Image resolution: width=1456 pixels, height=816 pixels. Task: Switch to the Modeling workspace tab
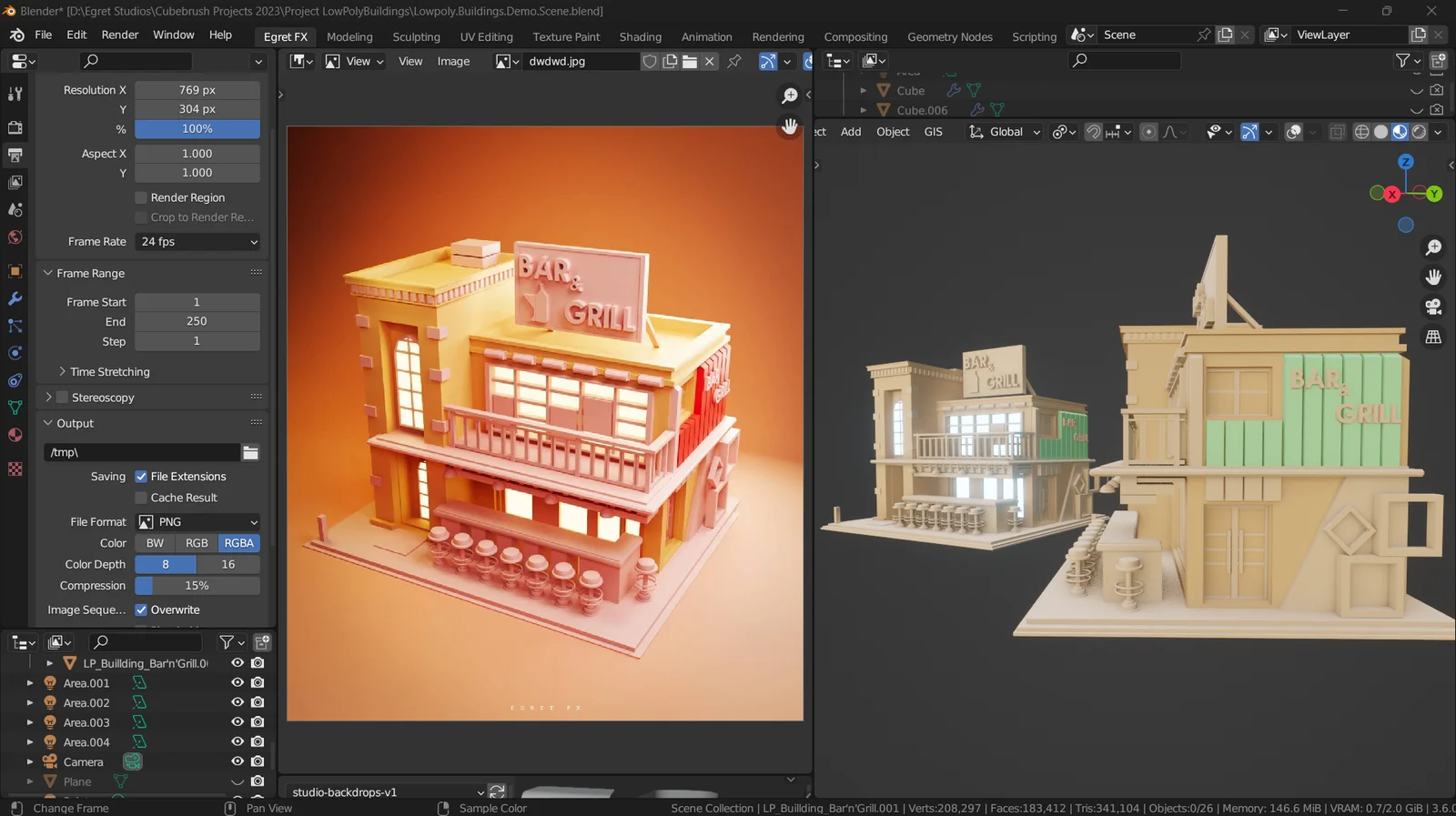coord(349,36)
